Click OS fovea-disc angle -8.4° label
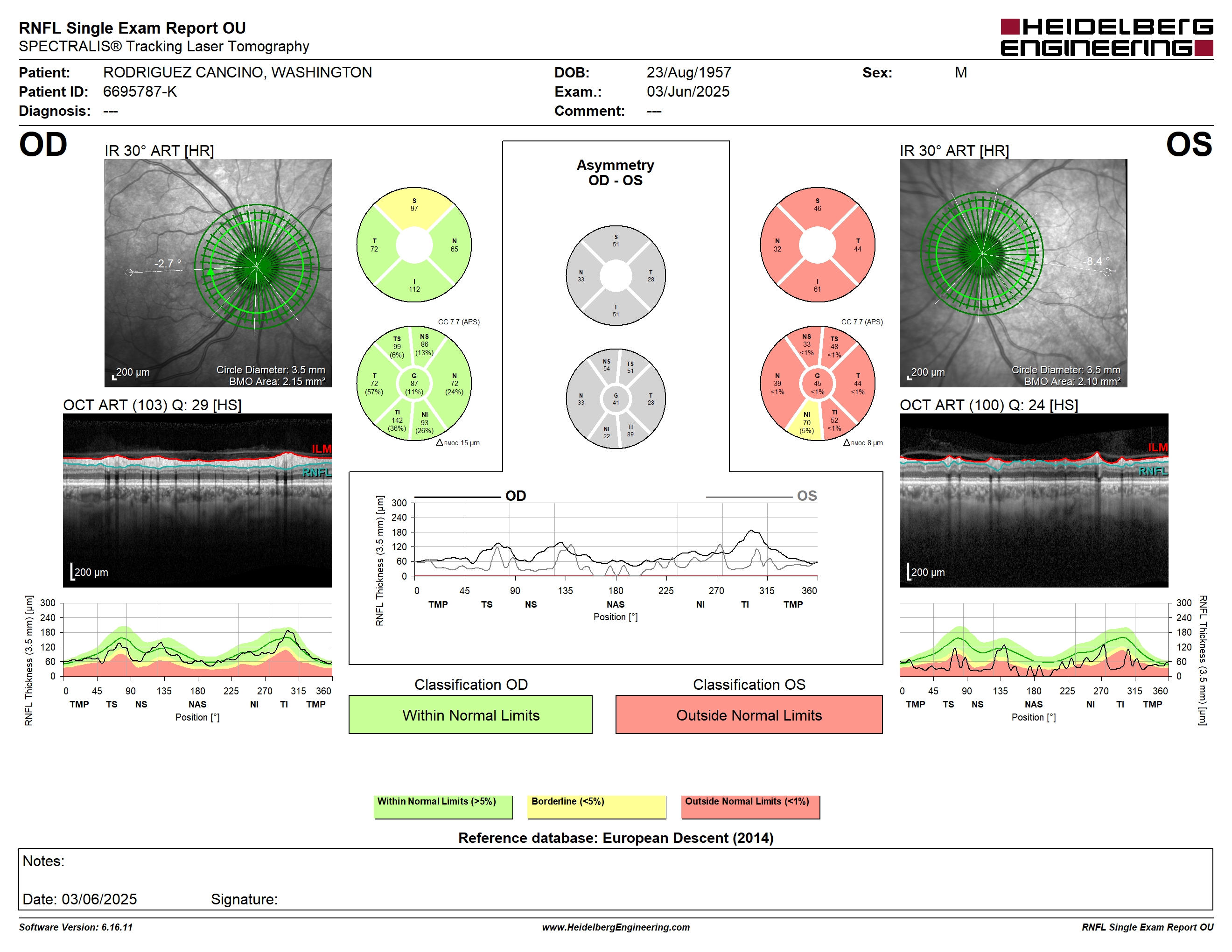Viewport: 1232px width, 952px height. coord(1096,261)
